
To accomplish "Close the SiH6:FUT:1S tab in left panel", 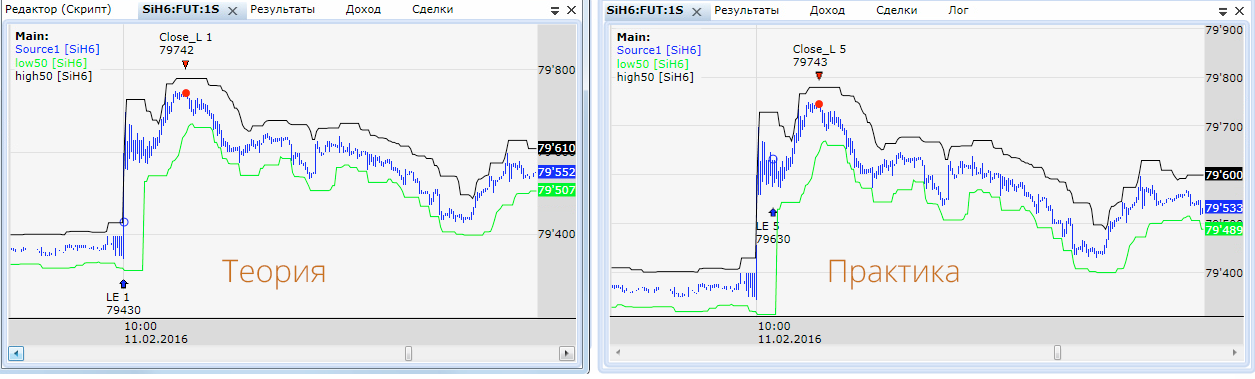I will (x=232, y=10).
